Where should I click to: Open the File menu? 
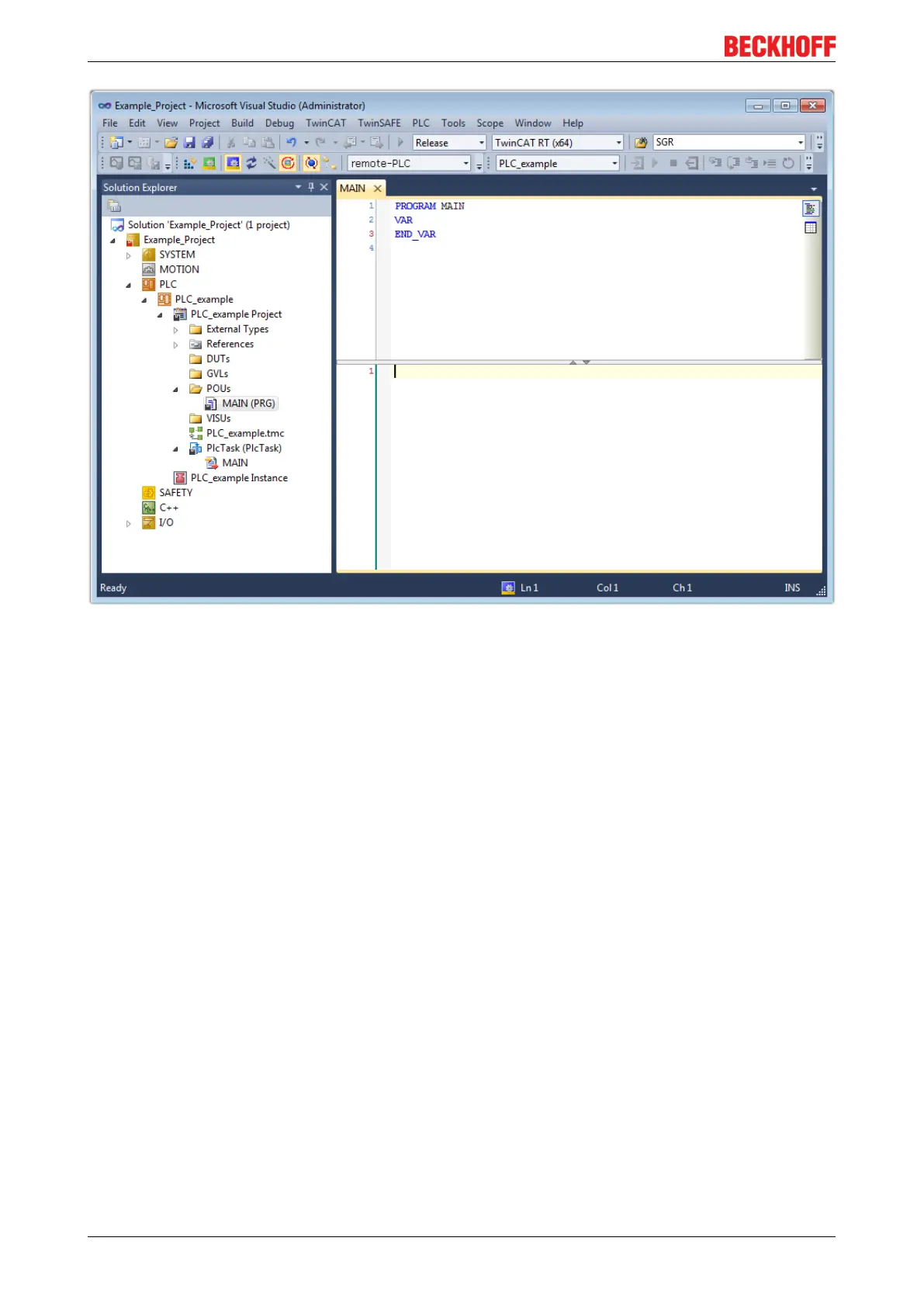point(110,123)
